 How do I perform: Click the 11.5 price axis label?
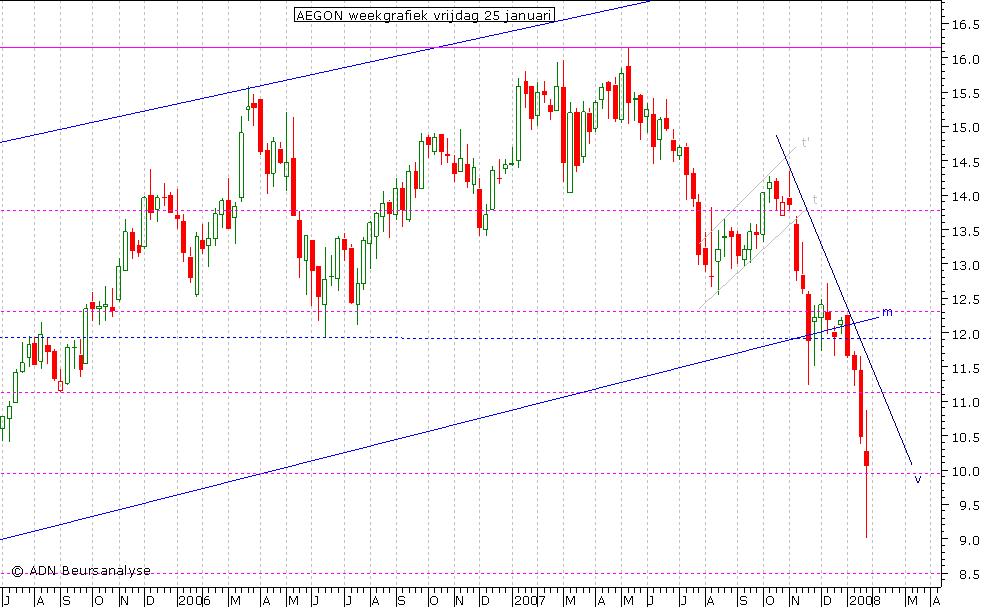(x=965, y=368)
